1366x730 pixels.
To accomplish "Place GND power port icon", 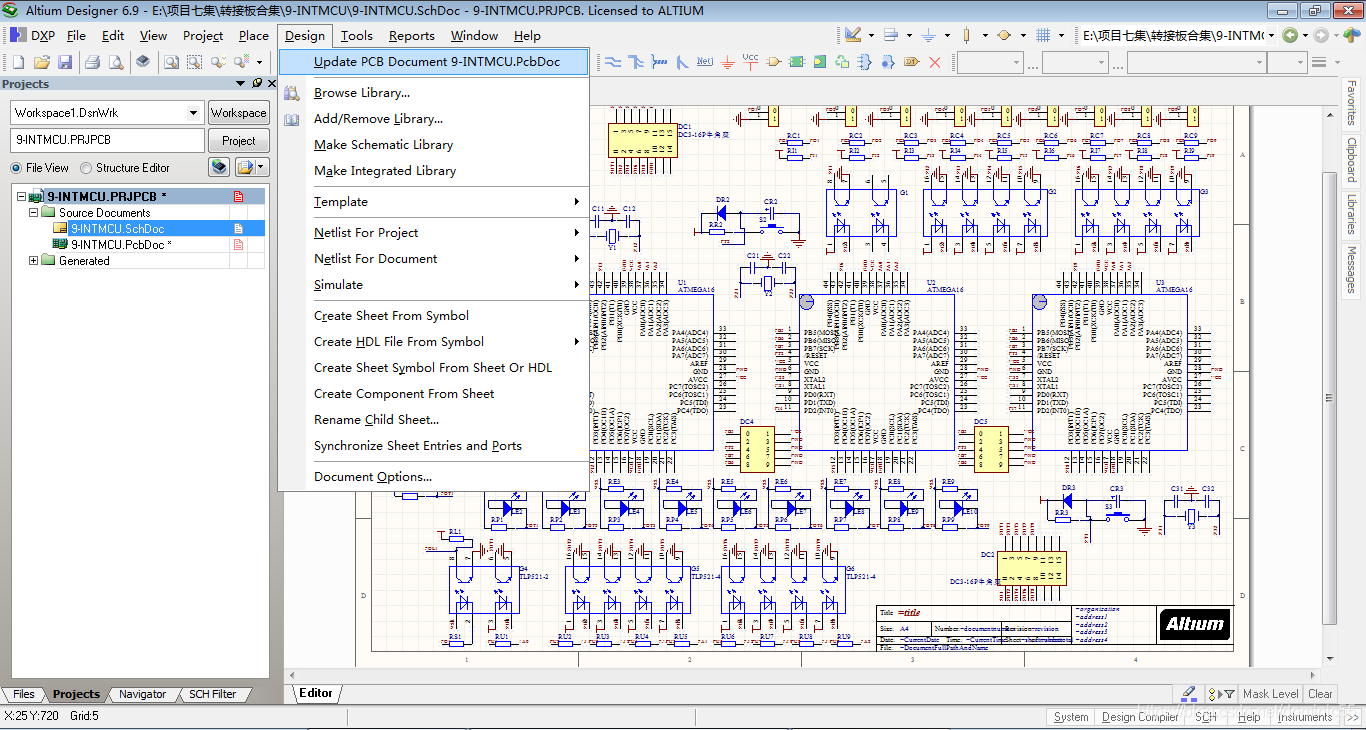I will pyautogui.click(x=728, y=62).
